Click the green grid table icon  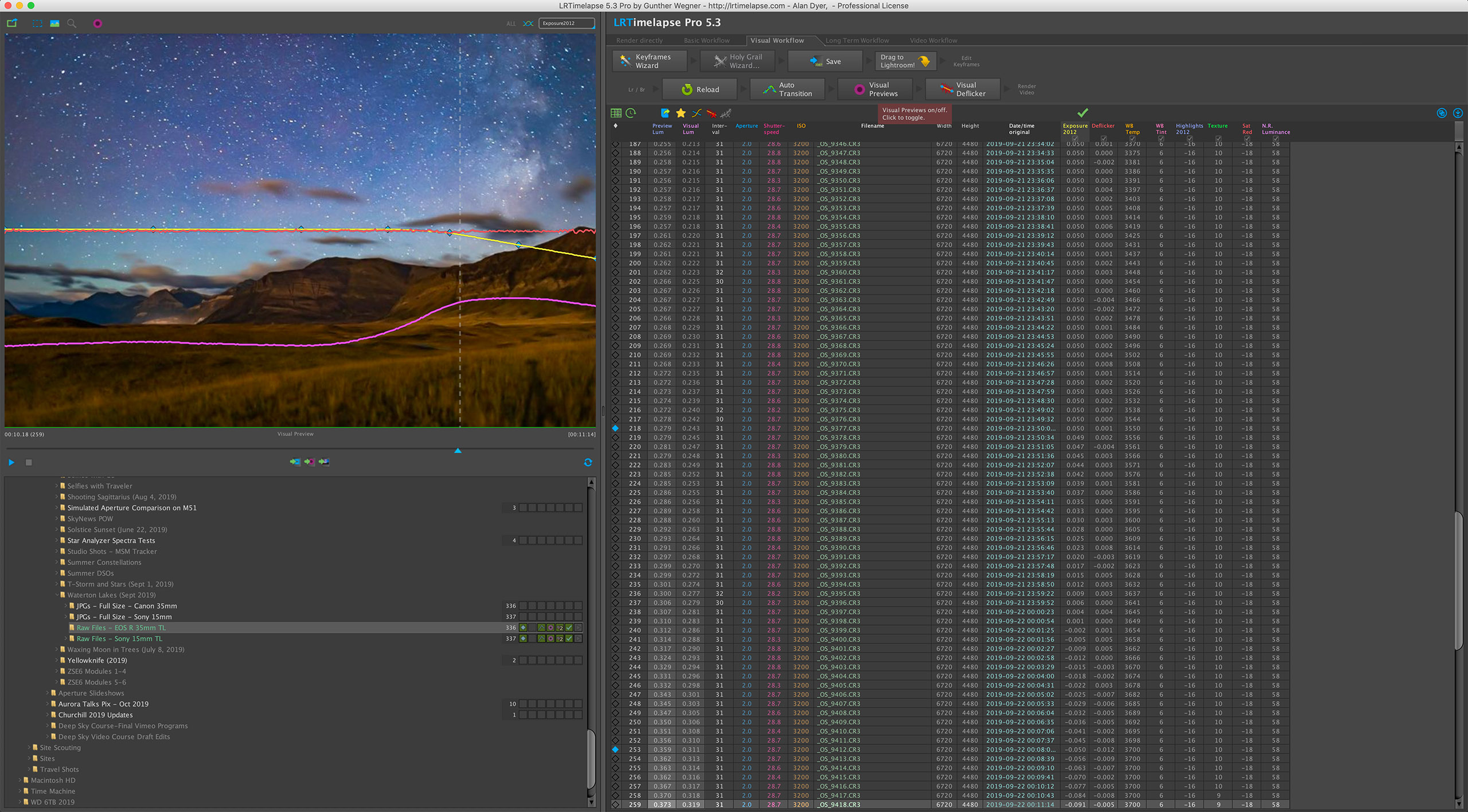(616, 112)
